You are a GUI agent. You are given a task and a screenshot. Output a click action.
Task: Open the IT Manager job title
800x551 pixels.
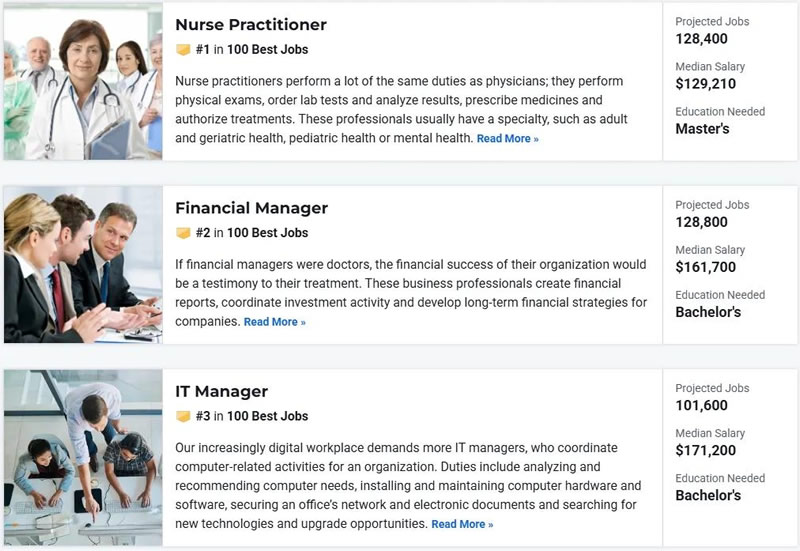coord(221,391)
